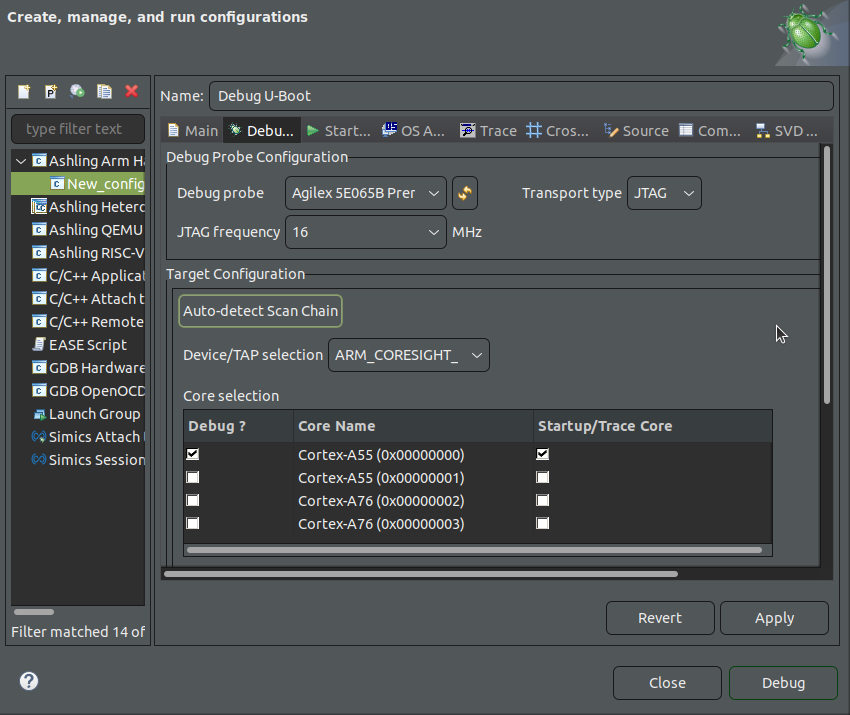
Task: Open the help question mark icon
Action: (29, 681)
